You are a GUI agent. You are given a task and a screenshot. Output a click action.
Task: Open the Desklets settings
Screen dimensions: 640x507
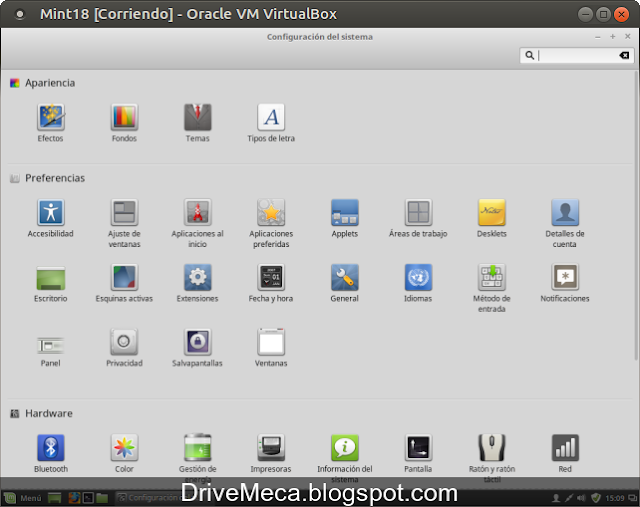click(491, 218)
